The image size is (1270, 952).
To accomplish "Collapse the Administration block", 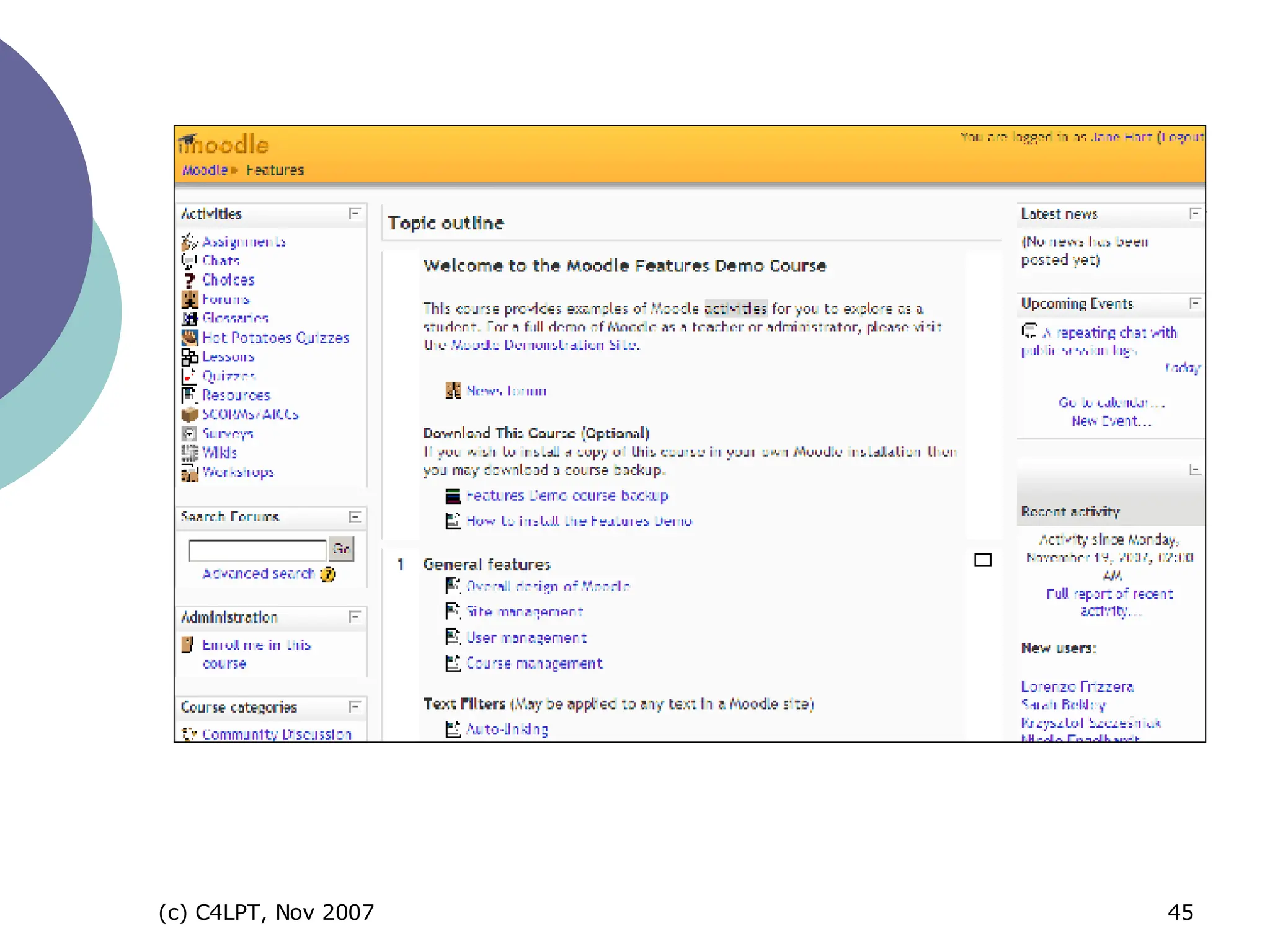I will (x=354, y=617).
